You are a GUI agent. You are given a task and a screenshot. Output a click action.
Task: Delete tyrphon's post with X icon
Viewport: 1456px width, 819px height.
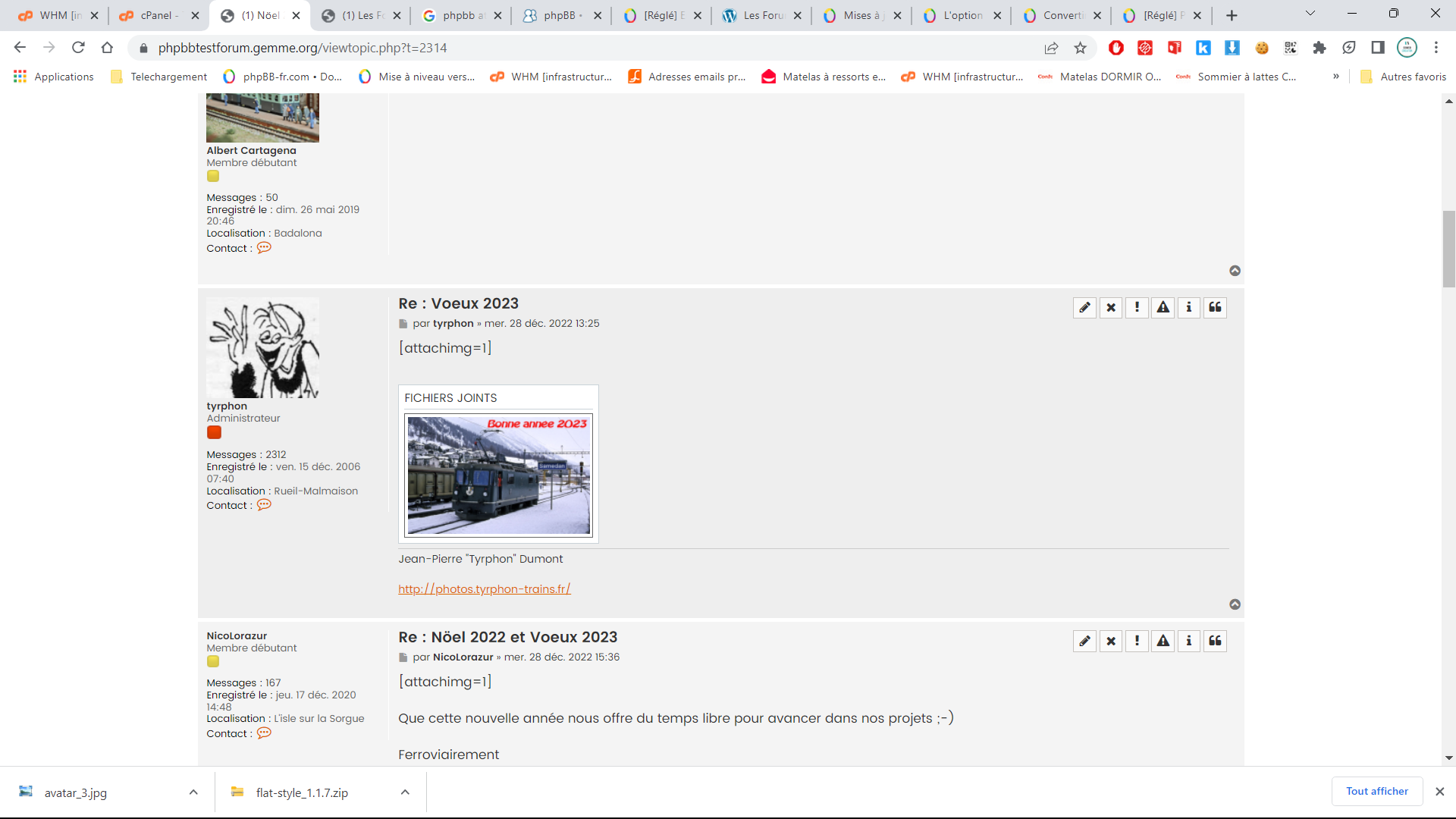1111,307
